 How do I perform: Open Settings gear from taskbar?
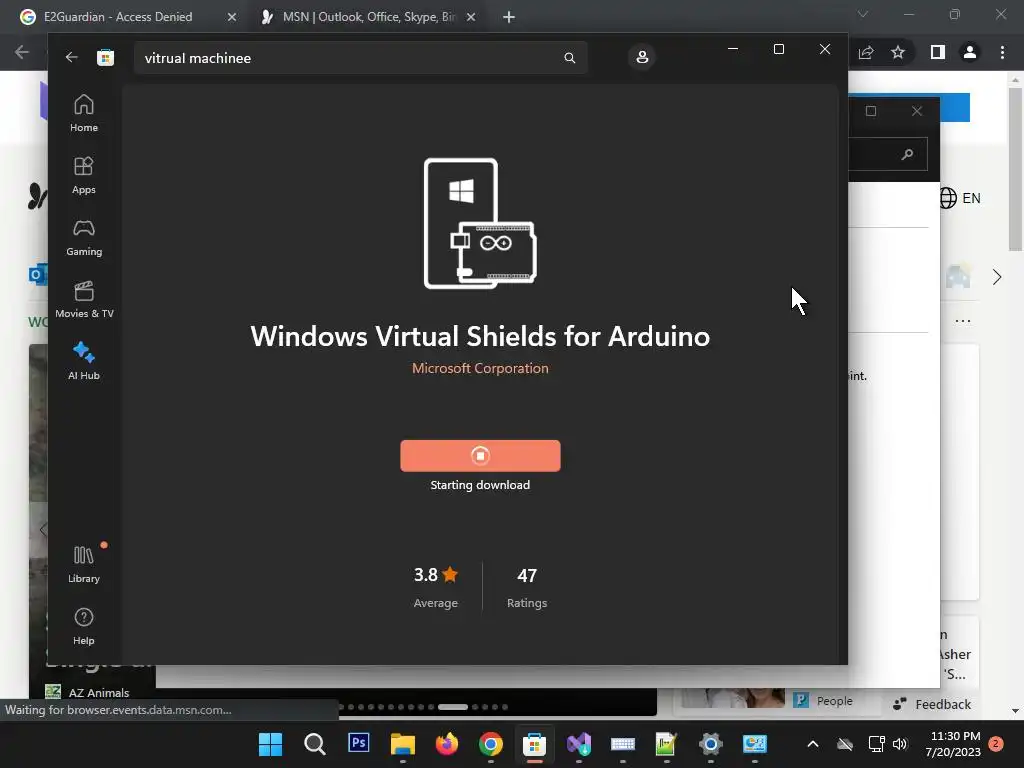pos(711,744)
